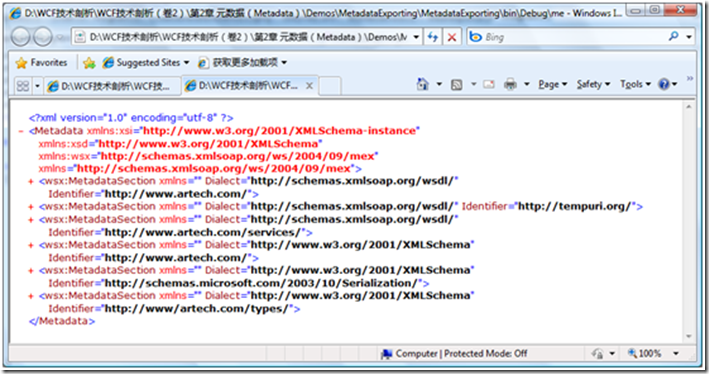Image resolution: width=709 pixels, height=374 pixels.
Task: Open the Help question mark menu
Action: point(667,84)
